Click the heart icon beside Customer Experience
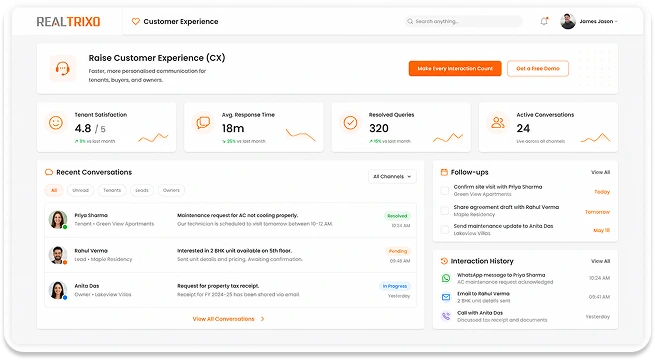The width and height of the screenshot is (655, 360). click(x=135, y=21)
